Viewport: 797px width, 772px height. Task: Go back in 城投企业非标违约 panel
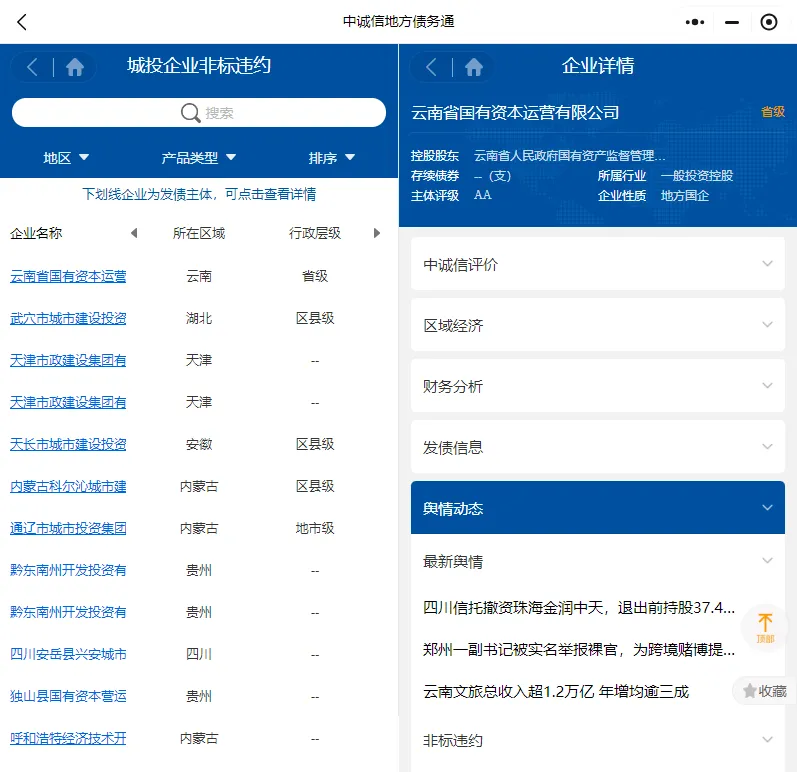[x=33, y=67]
